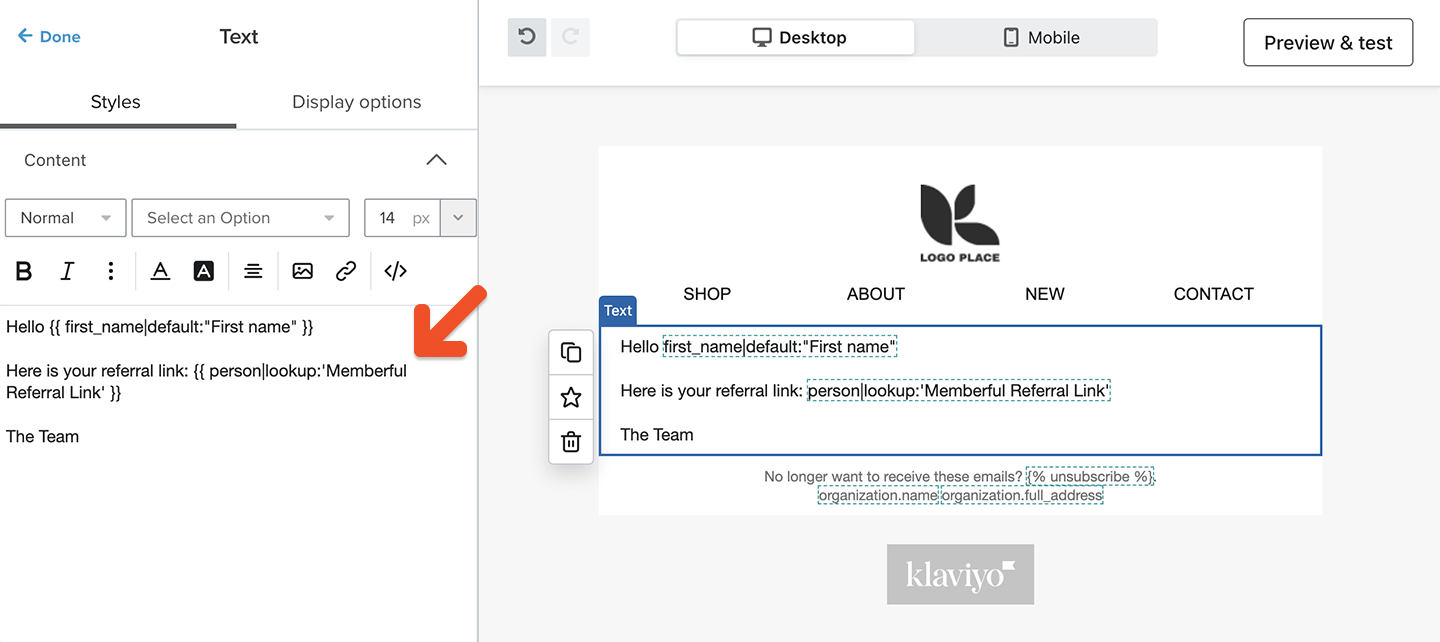Undo the last change

tap(527, 37)
